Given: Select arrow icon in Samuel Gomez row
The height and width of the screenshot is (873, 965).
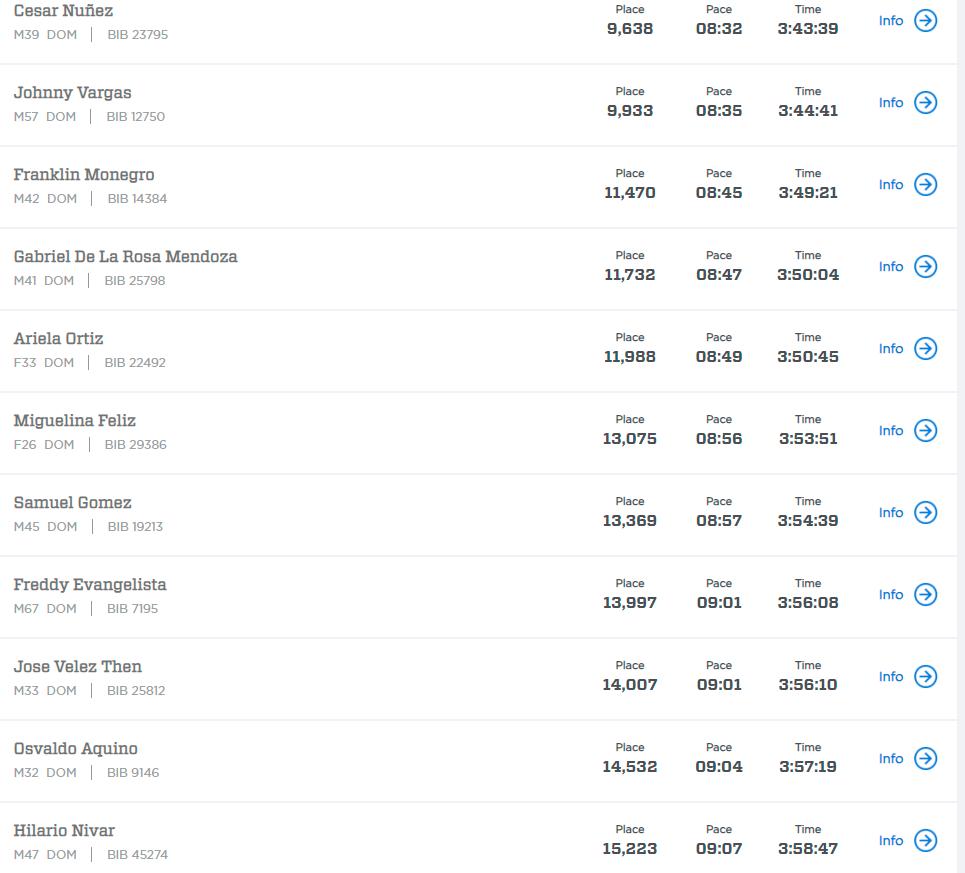Looking at the screenshot, I should pyautogui.click(x=926, y=513).
